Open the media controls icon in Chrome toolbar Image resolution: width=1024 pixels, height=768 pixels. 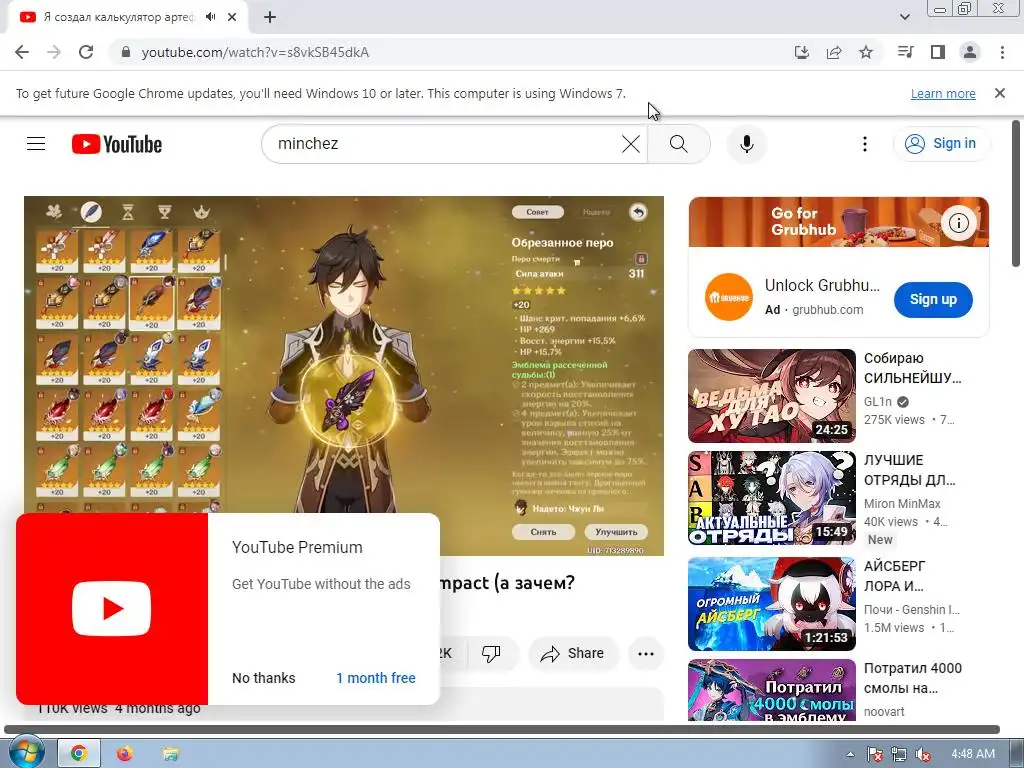[x=905, y=52]
